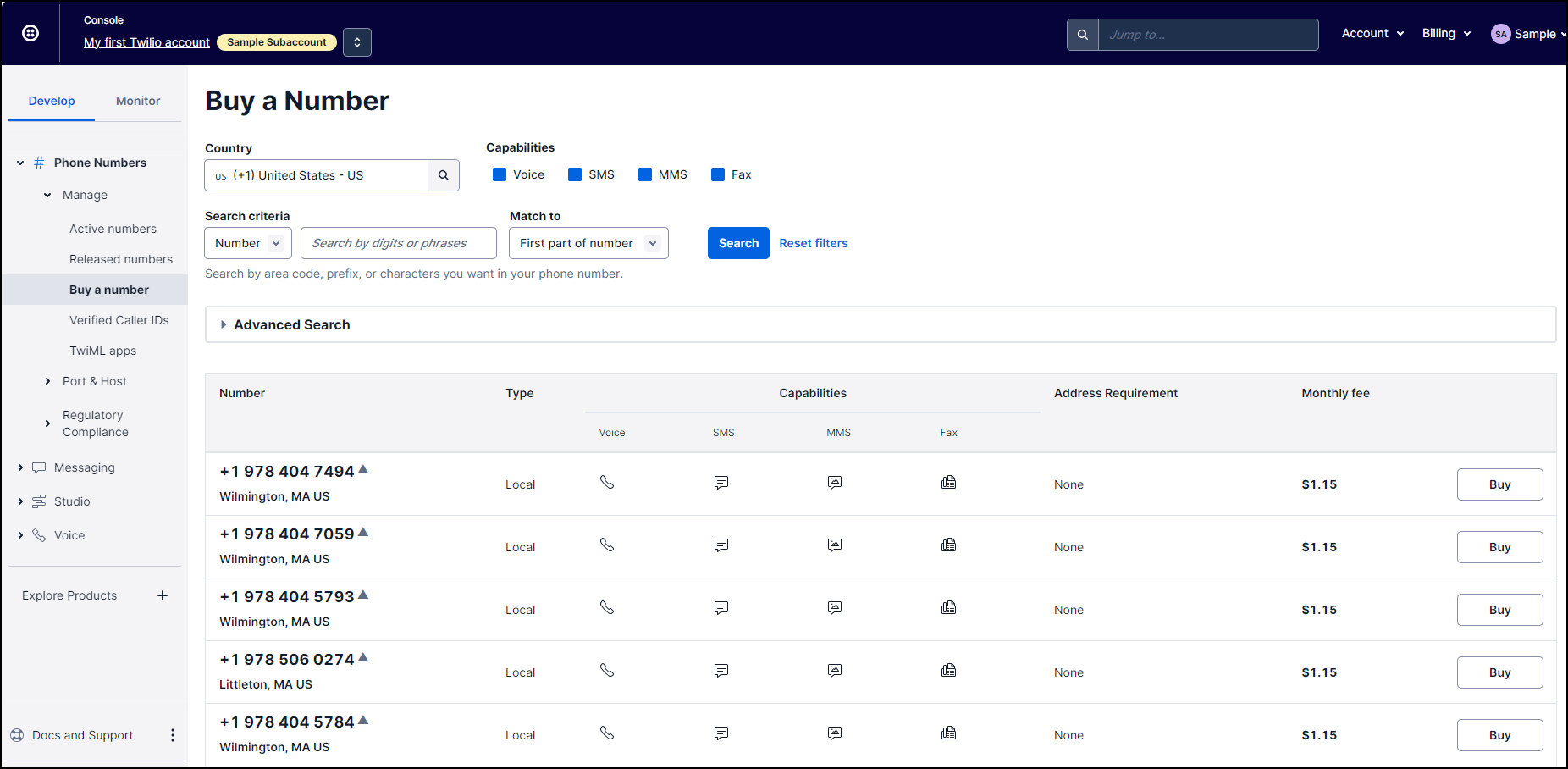The height and width of the screenshot is (769, 1568).
Task: Open Docs and Support options menu dots
Action: (x=173, y=735)
